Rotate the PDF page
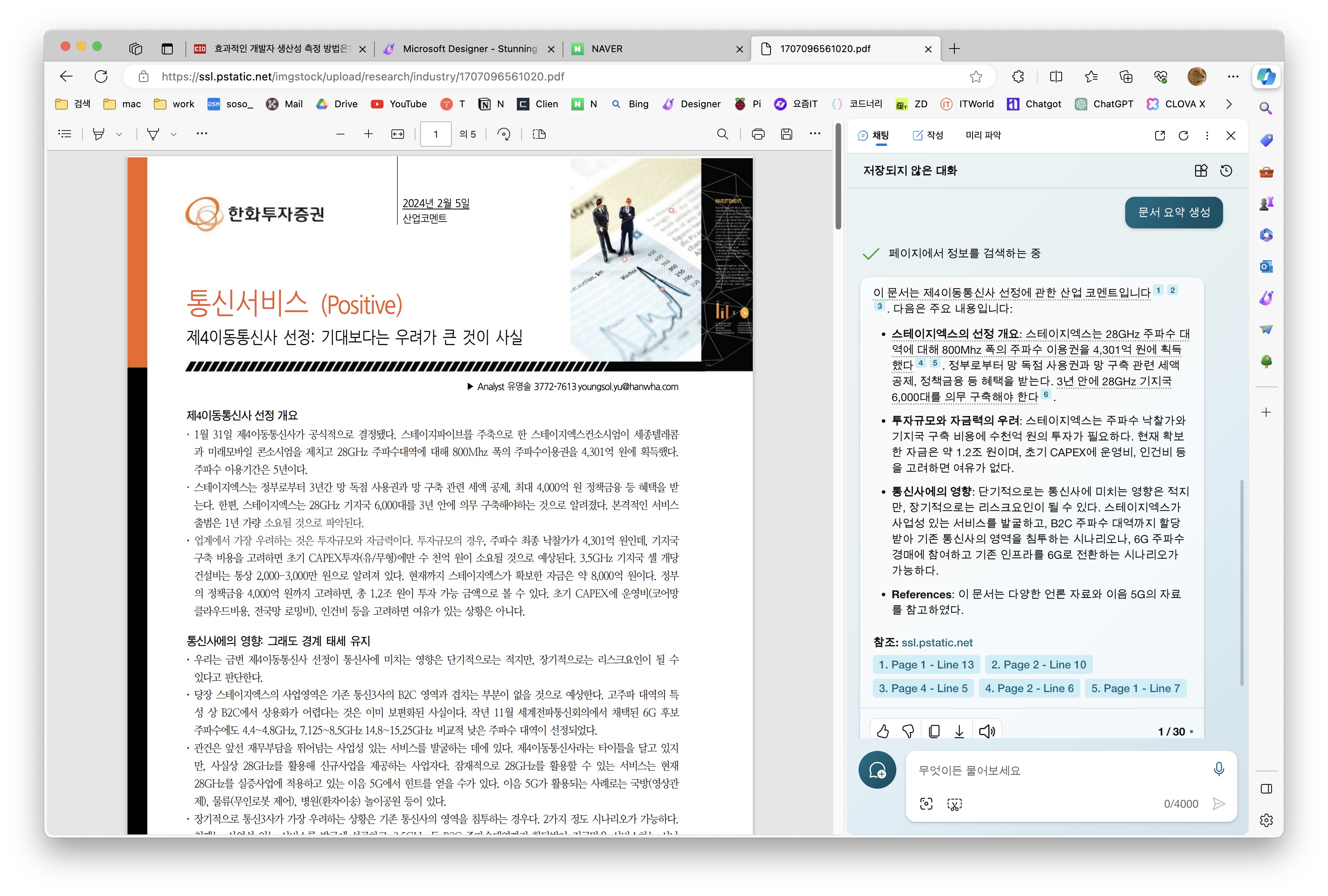The image size is (1328, 896). [x=503, y=134]
